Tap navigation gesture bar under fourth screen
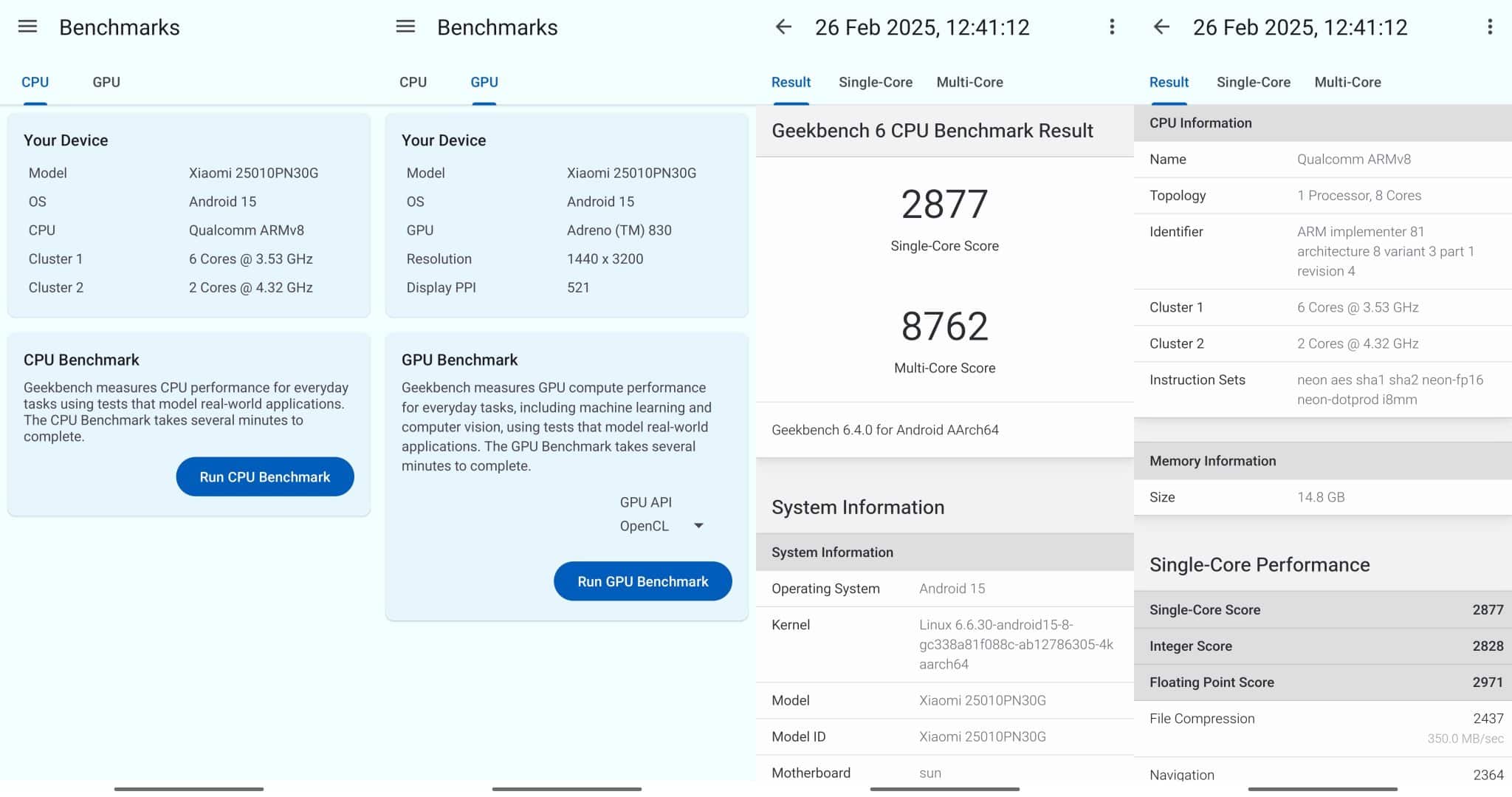1512x797 pixels. (x=1323, y=789)
